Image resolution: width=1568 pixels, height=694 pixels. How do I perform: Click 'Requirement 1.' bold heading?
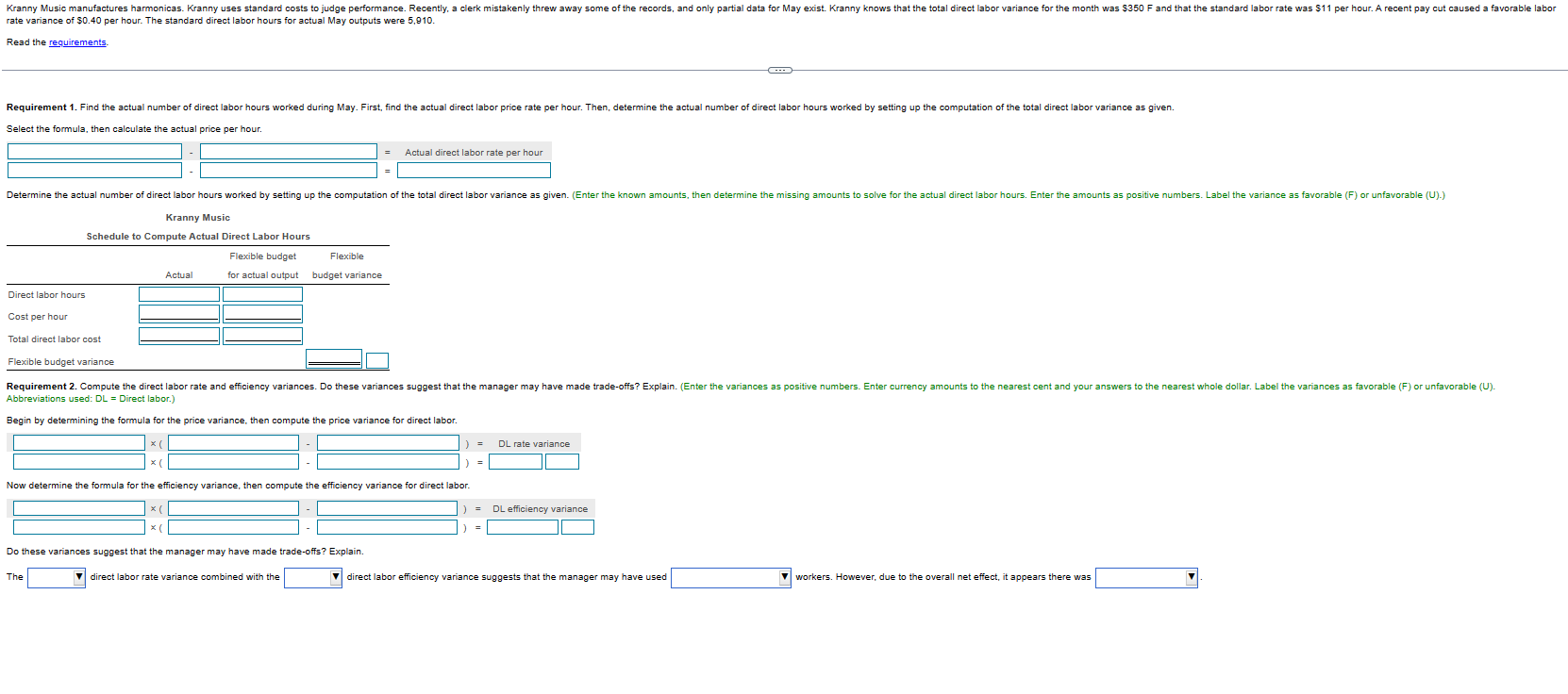point(42,107)
